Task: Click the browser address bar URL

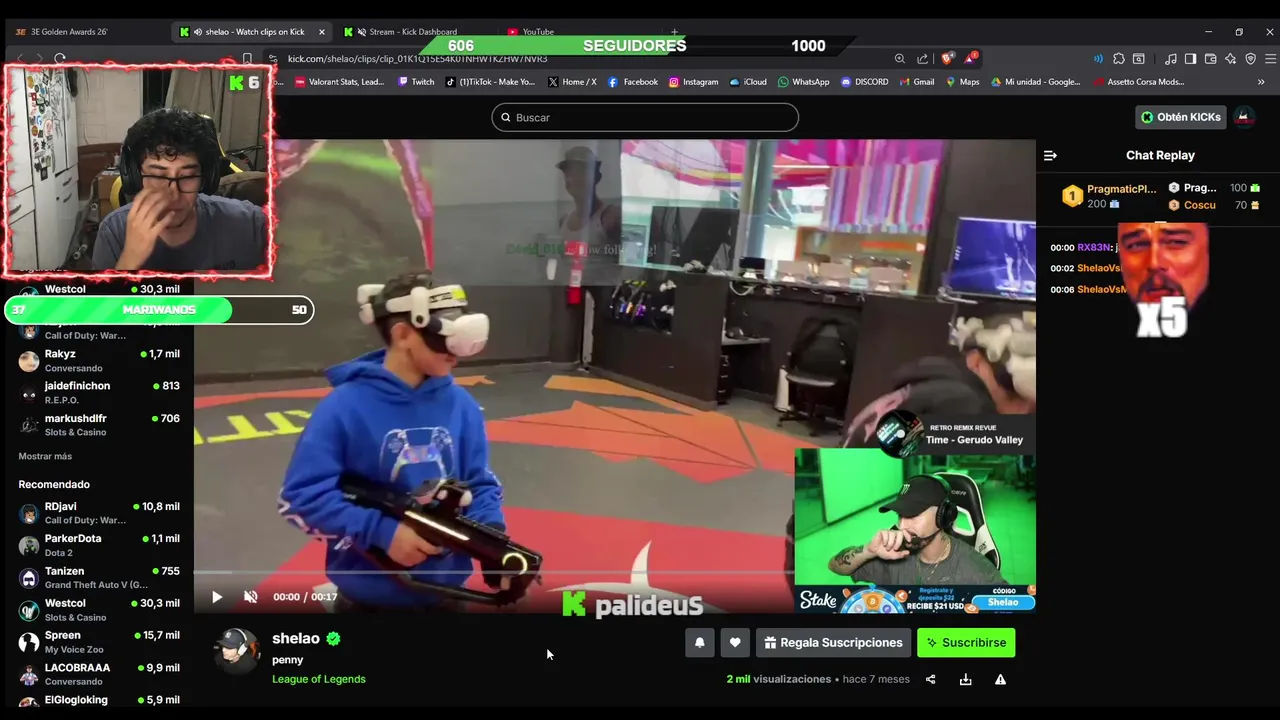Action: (418, 59)
